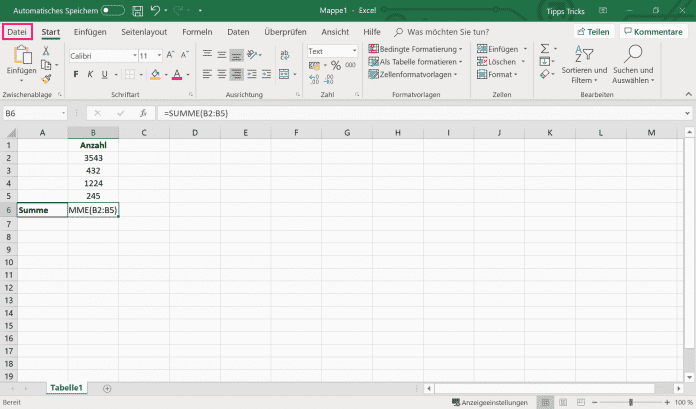Screen dimensions: 696x409
Task: Click the Kommentare button
Action: [652, 32]
